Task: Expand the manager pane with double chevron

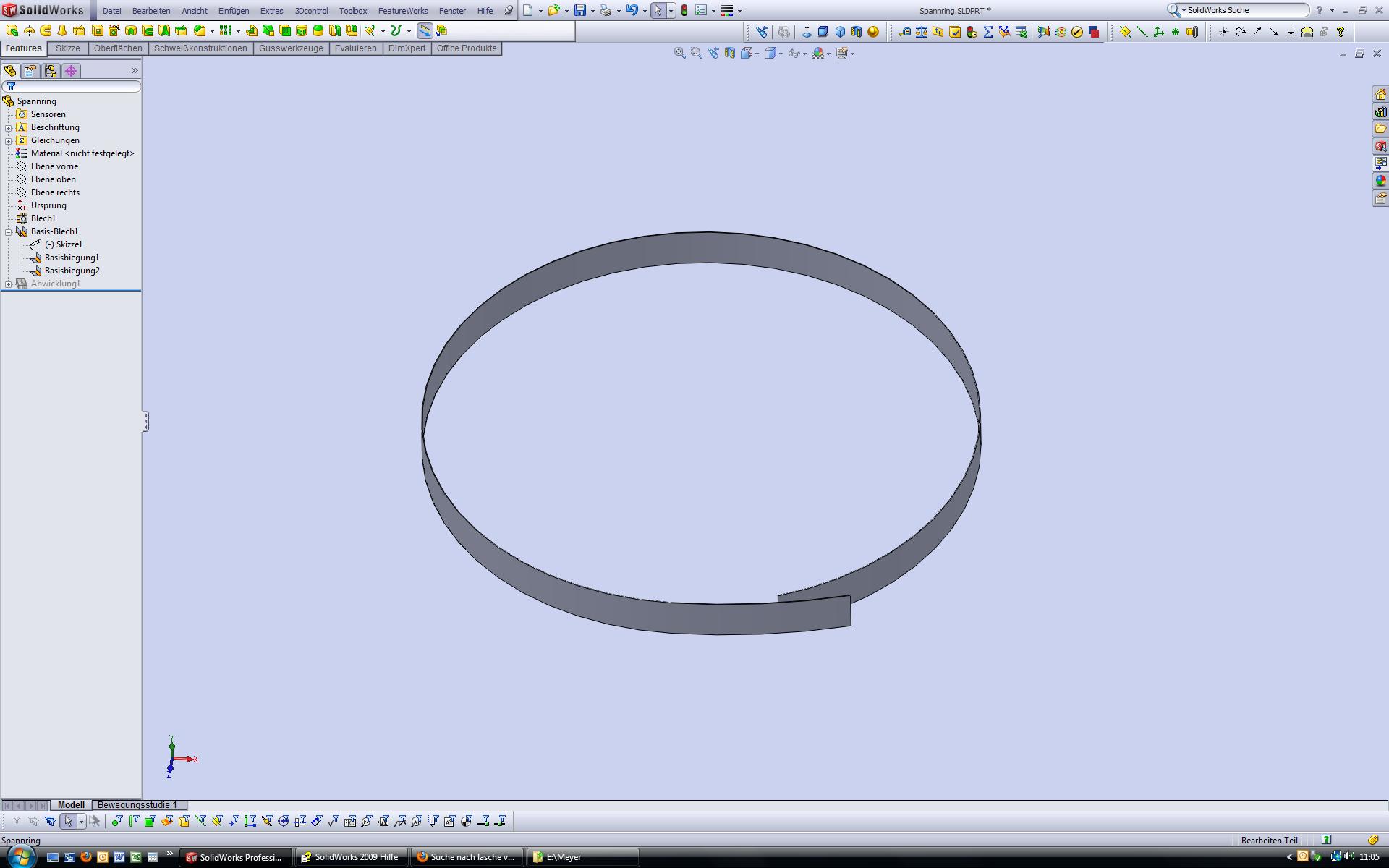Action: [x=135, y=70]
